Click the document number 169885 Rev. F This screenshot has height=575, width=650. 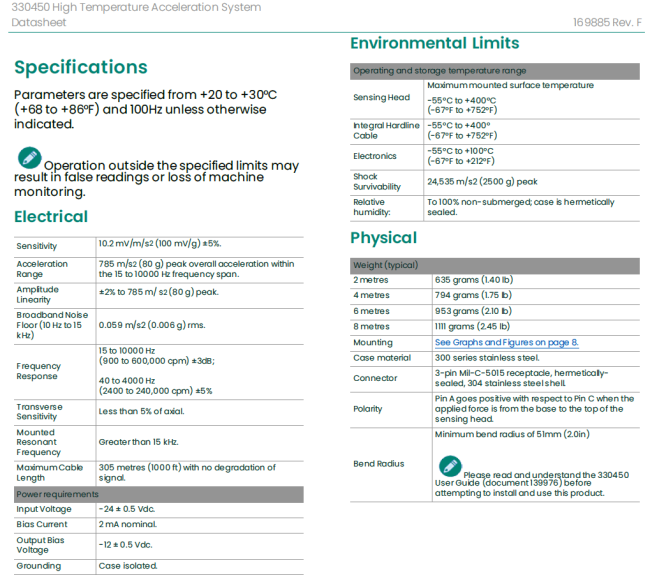click(x=607, y=21)
